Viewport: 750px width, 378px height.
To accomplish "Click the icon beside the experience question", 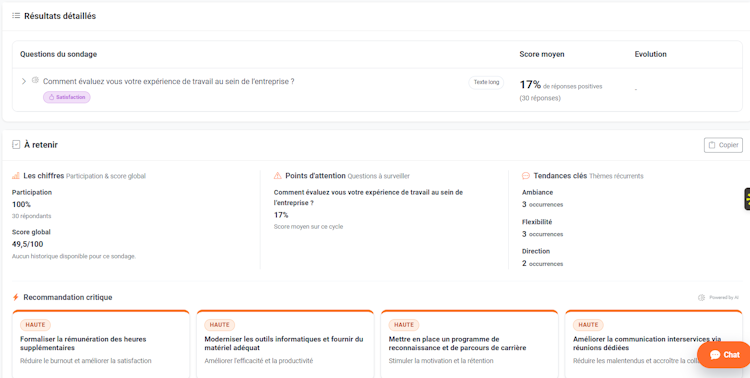I will tap(35, 80).
